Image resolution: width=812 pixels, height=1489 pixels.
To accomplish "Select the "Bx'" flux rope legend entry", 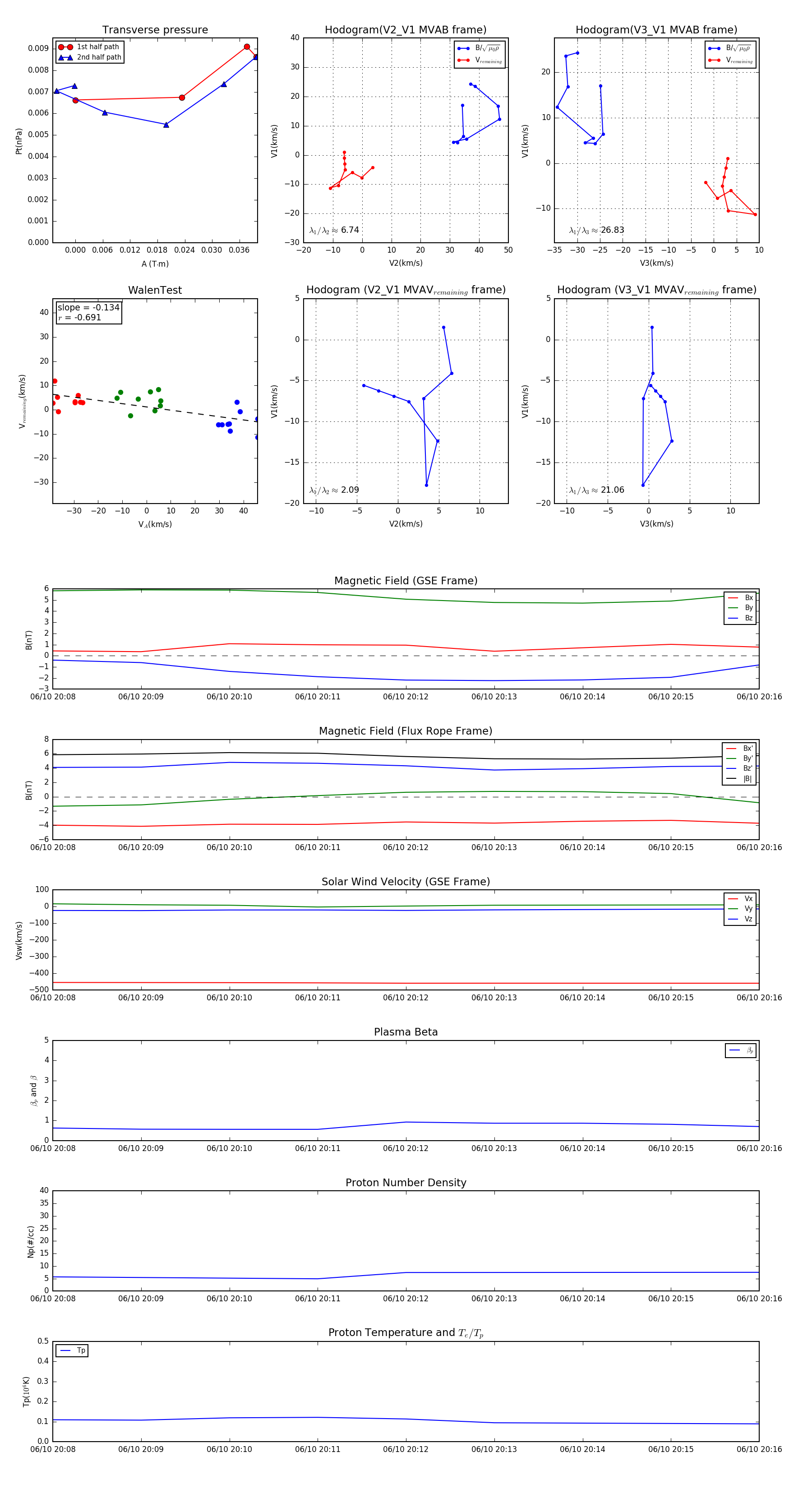I will 740,748.
